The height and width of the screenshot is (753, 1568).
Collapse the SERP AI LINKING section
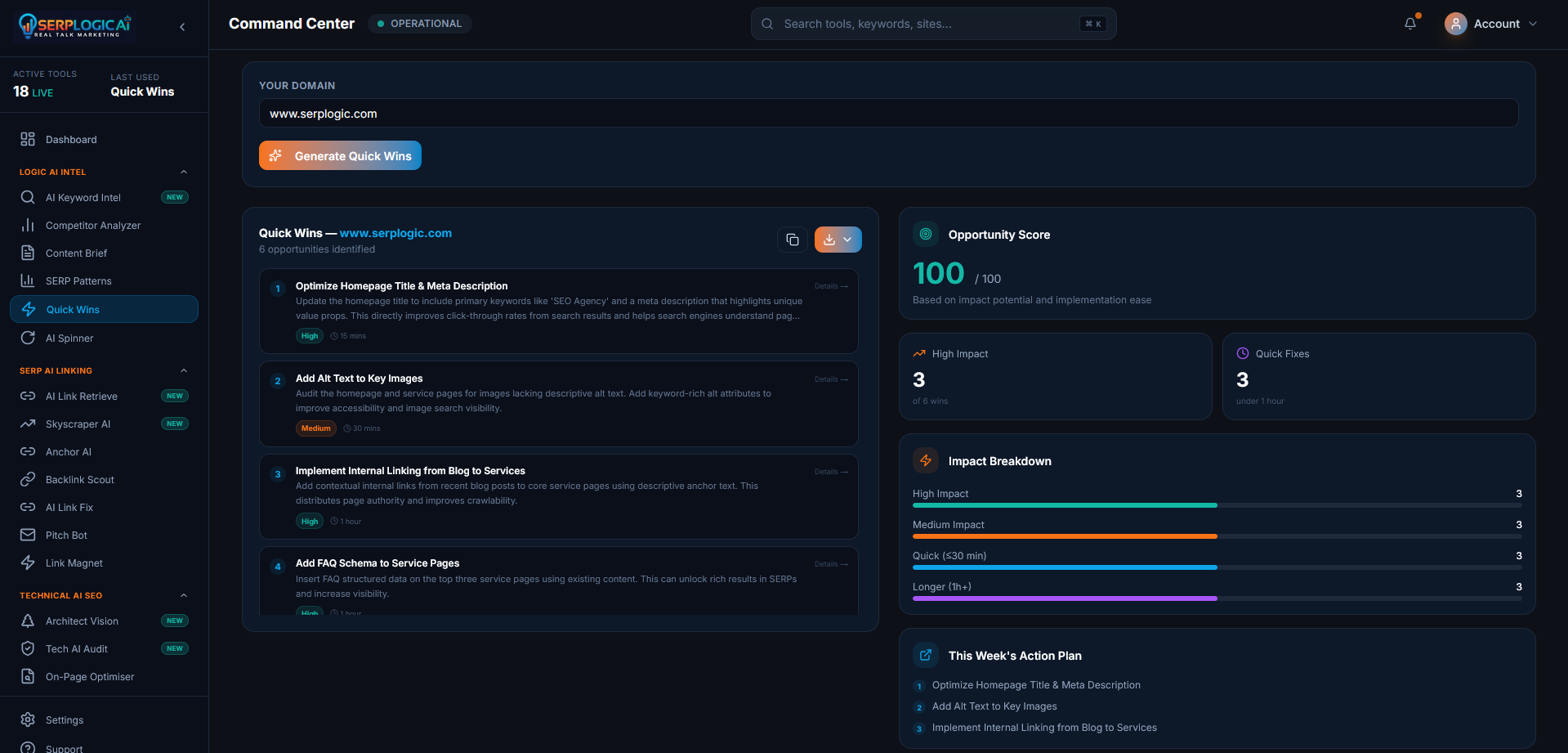[184, 370]
